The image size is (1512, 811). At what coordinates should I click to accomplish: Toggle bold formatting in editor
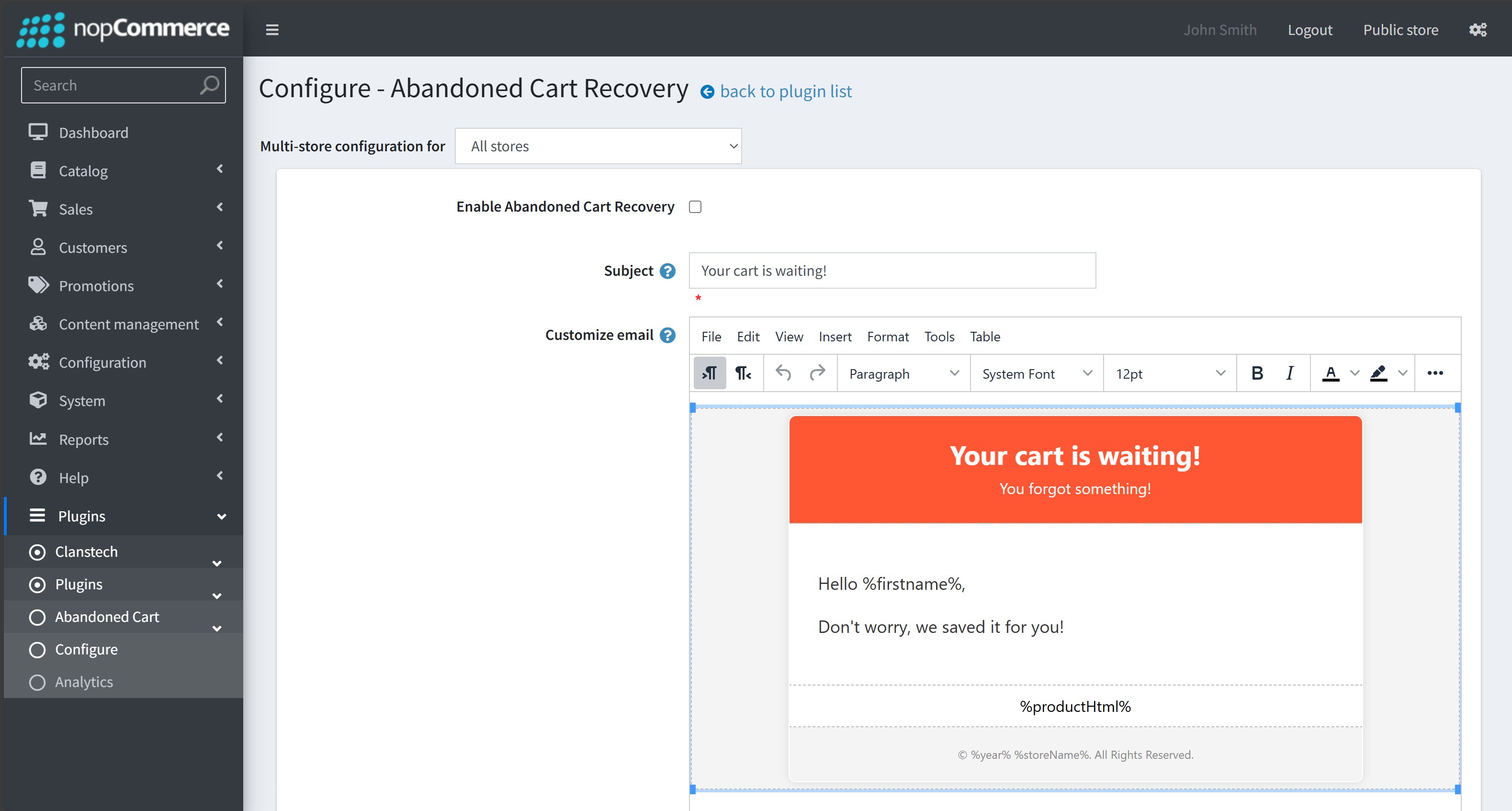[x=1257, y=373]
